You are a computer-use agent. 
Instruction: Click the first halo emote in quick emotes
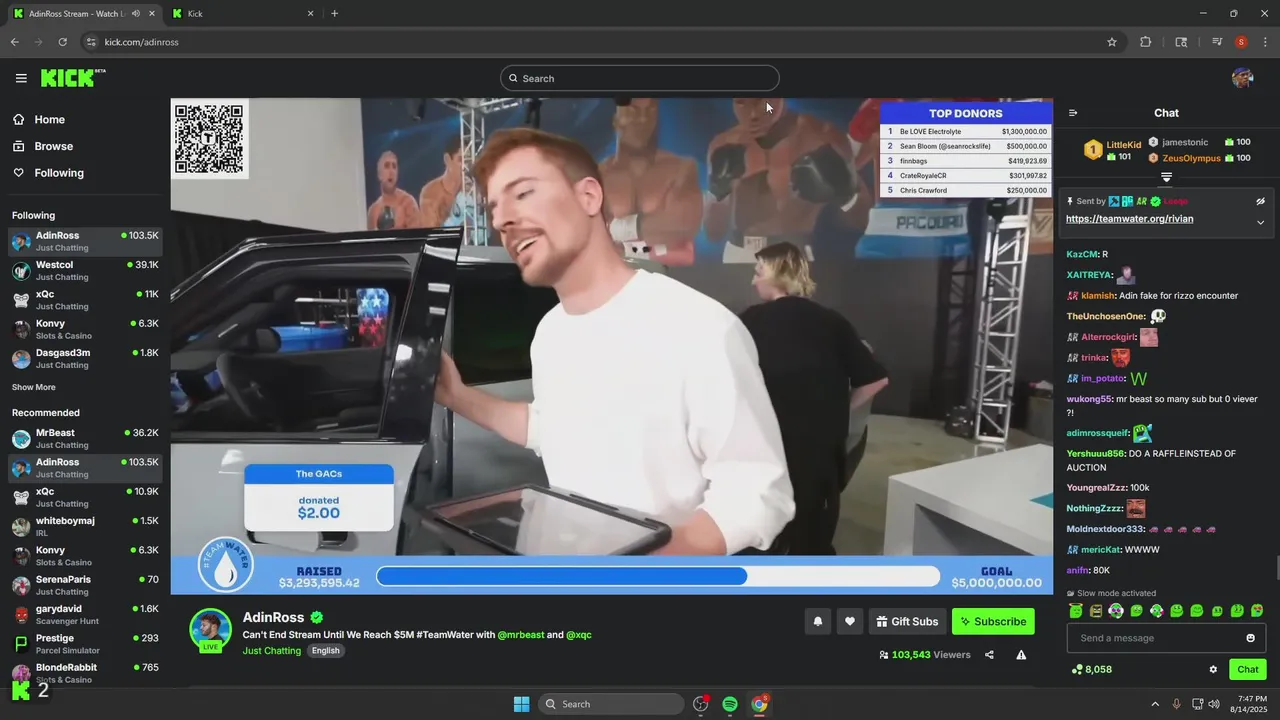point(1076,610)
